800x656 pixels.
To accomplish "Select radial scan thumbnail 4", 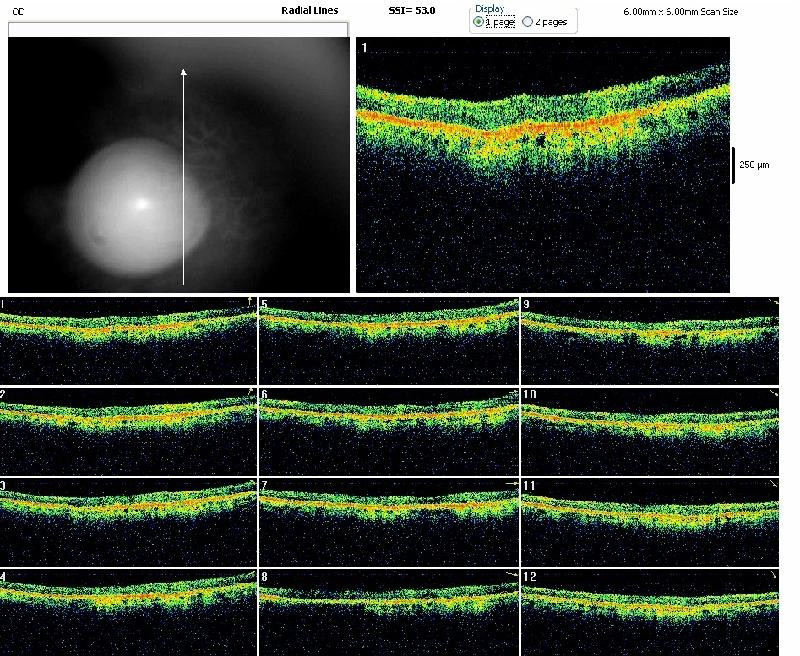I will coord(128,612).
